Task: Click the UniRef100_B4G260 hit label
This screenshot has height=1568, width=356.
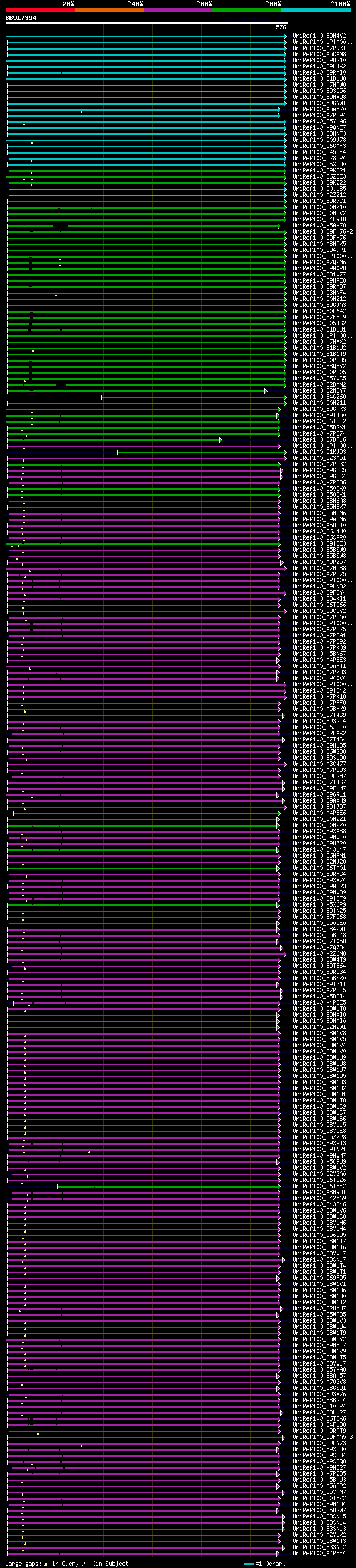Action: pos(319,397)
